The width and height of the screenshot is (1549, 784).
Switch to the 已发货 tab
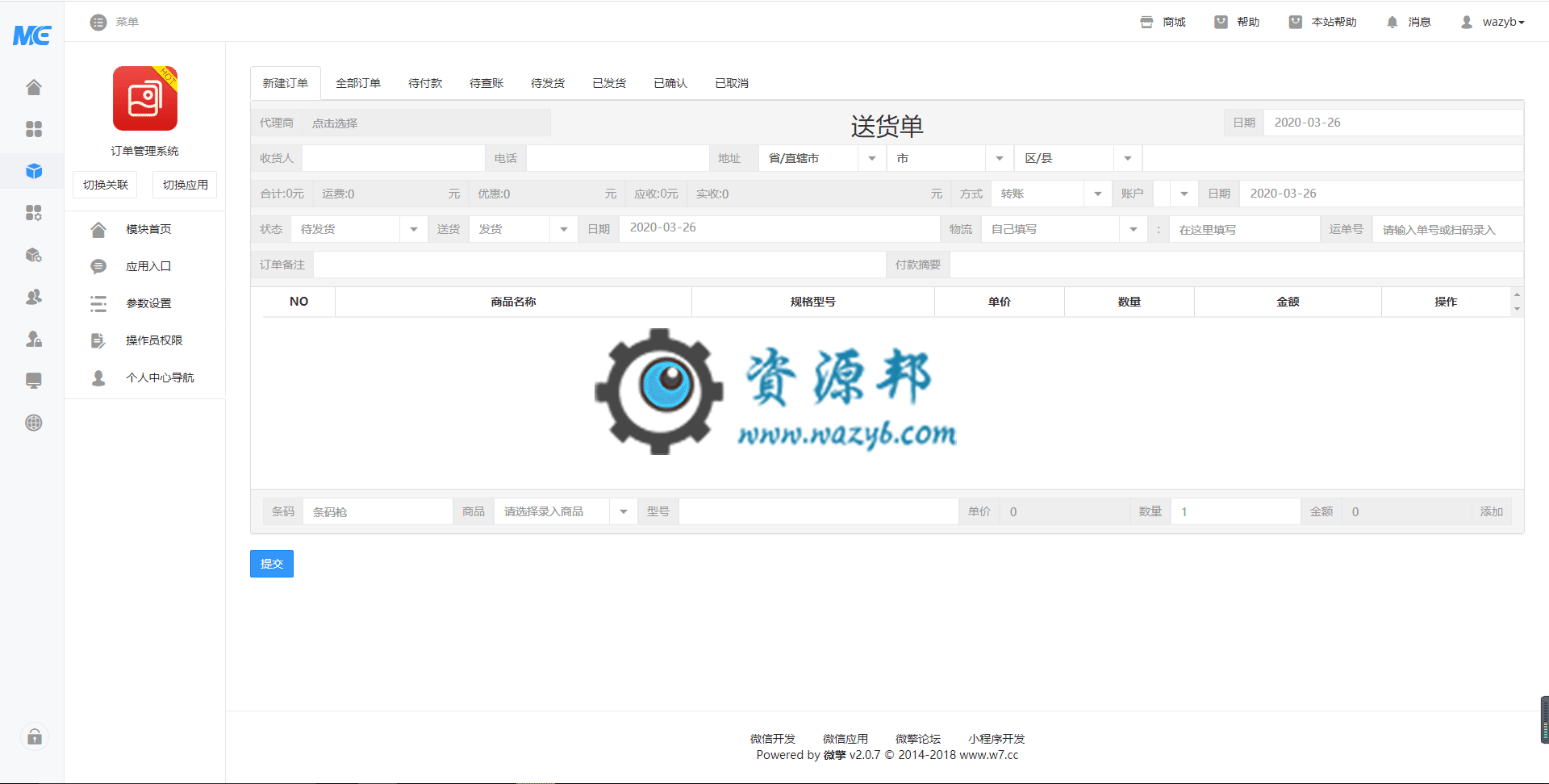[609, 83]
